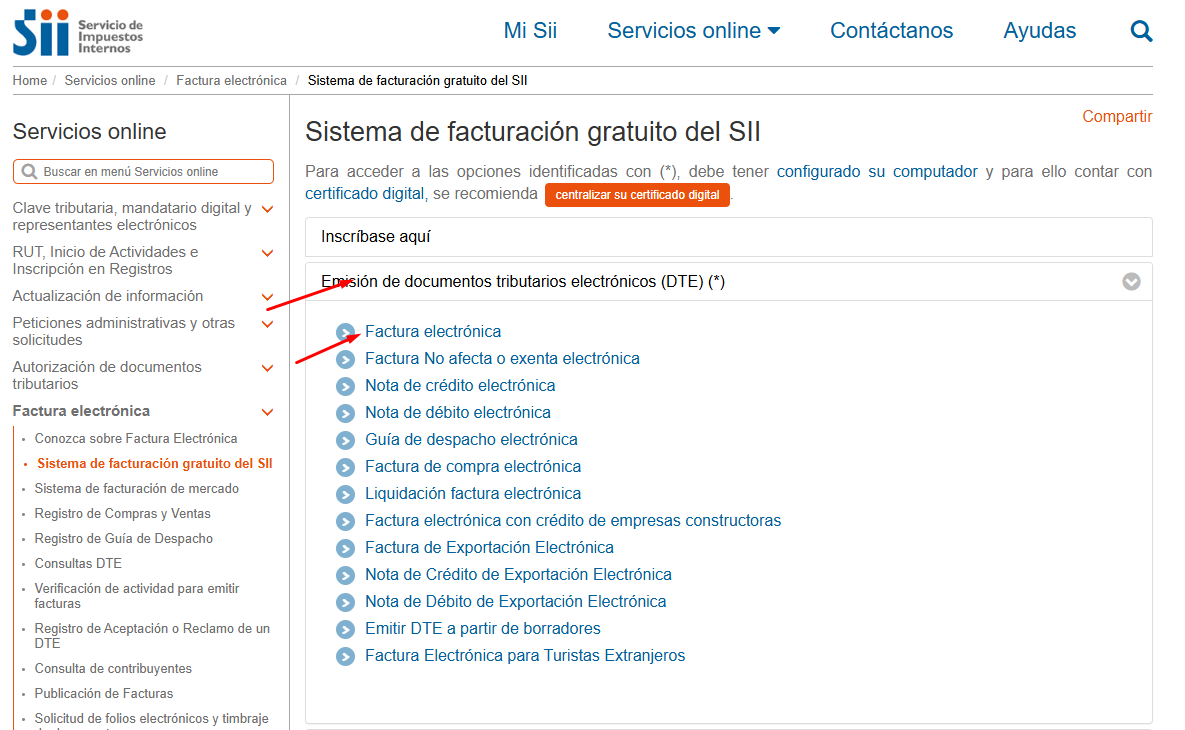1185x730 pixels.
Task: Select Sistema de facturación gratuito del SII item
Action: pos(155,464)
